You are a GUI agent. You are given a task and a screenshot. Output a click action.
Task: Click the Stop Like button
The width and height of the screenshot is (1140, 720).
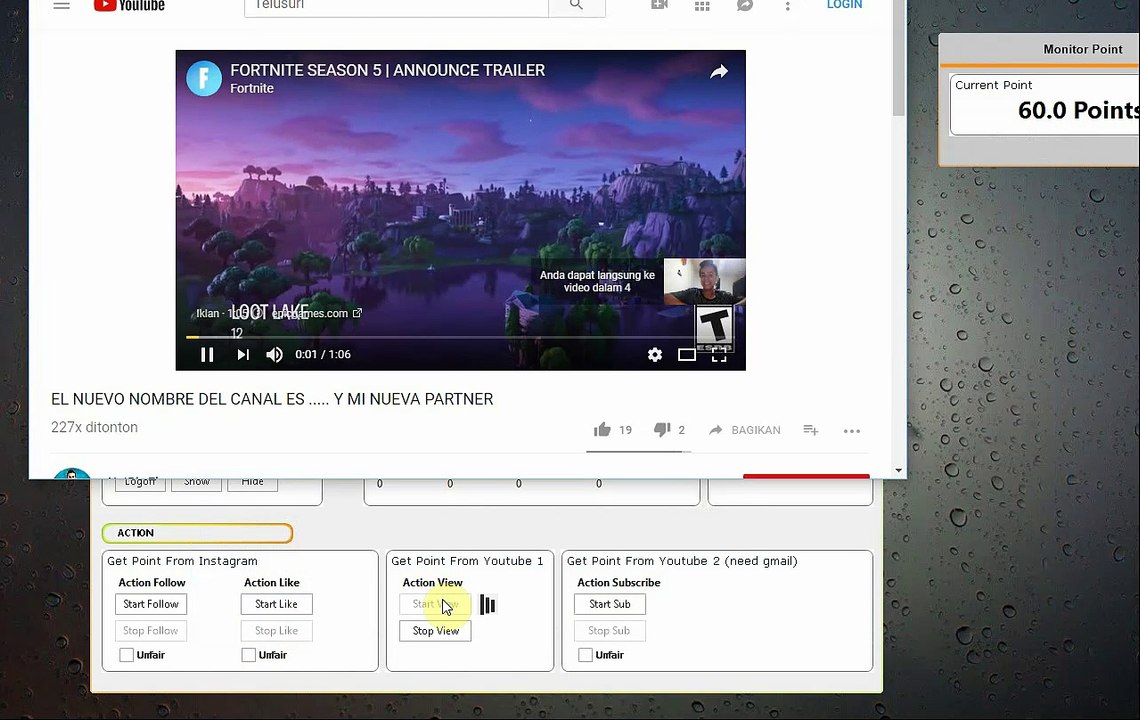point(276,631)
